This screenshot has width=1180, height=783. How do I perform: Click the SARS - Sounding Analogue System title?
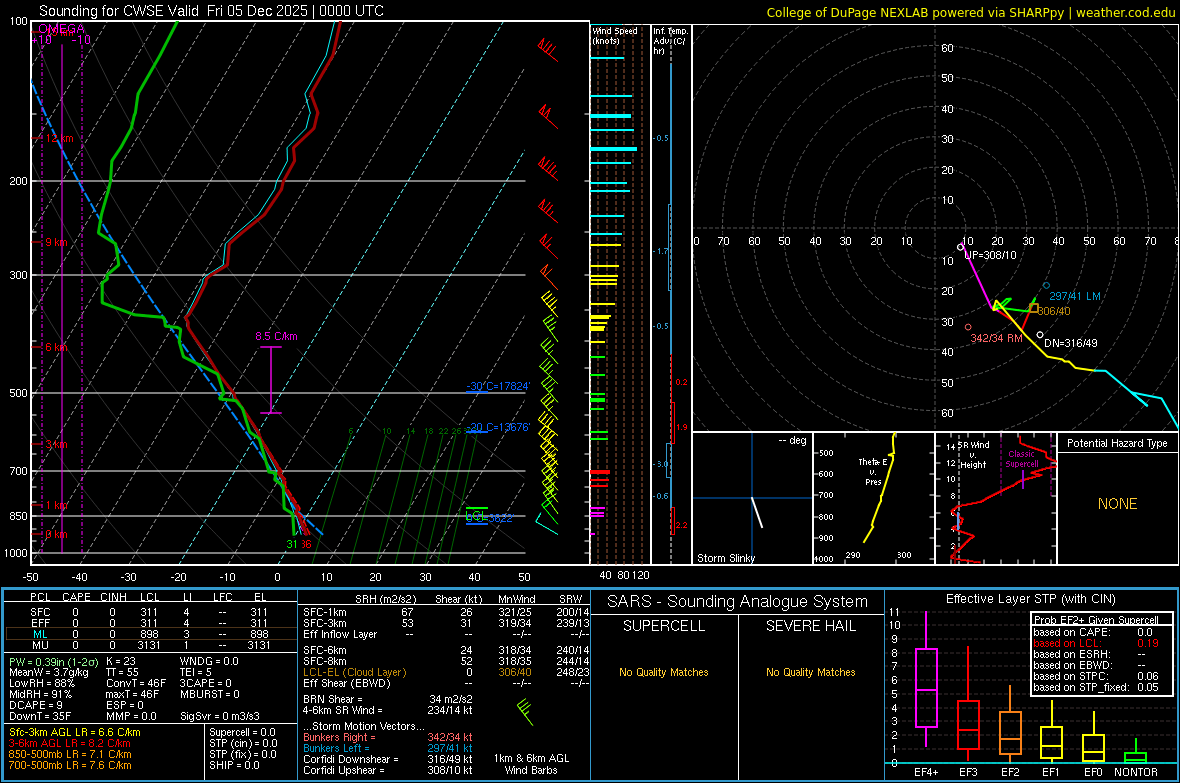[x=738, y=602]
